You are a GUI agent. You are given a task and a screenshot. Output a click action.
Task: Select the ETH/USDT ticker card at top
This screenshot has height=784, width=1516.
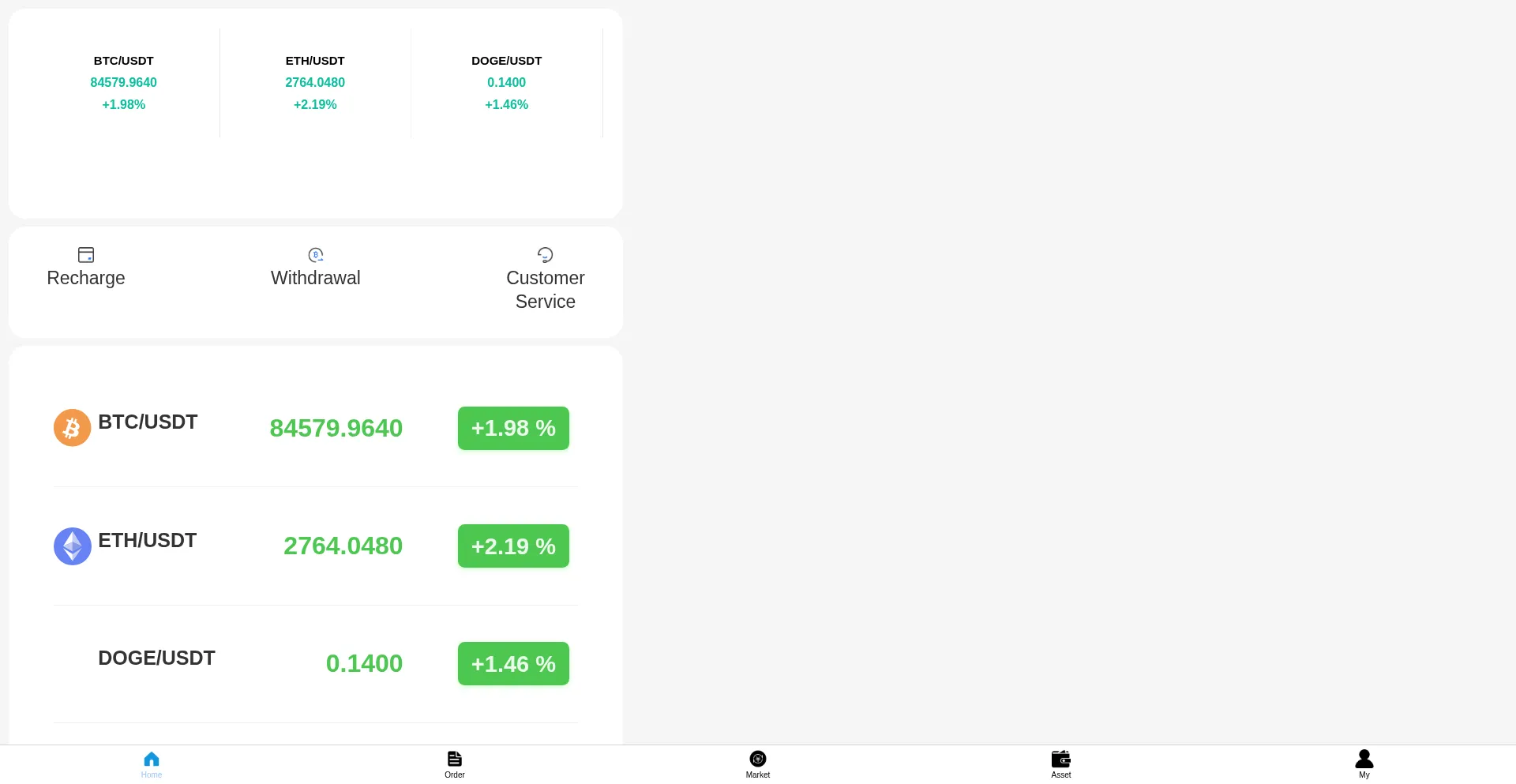click(x=315, y=83)
